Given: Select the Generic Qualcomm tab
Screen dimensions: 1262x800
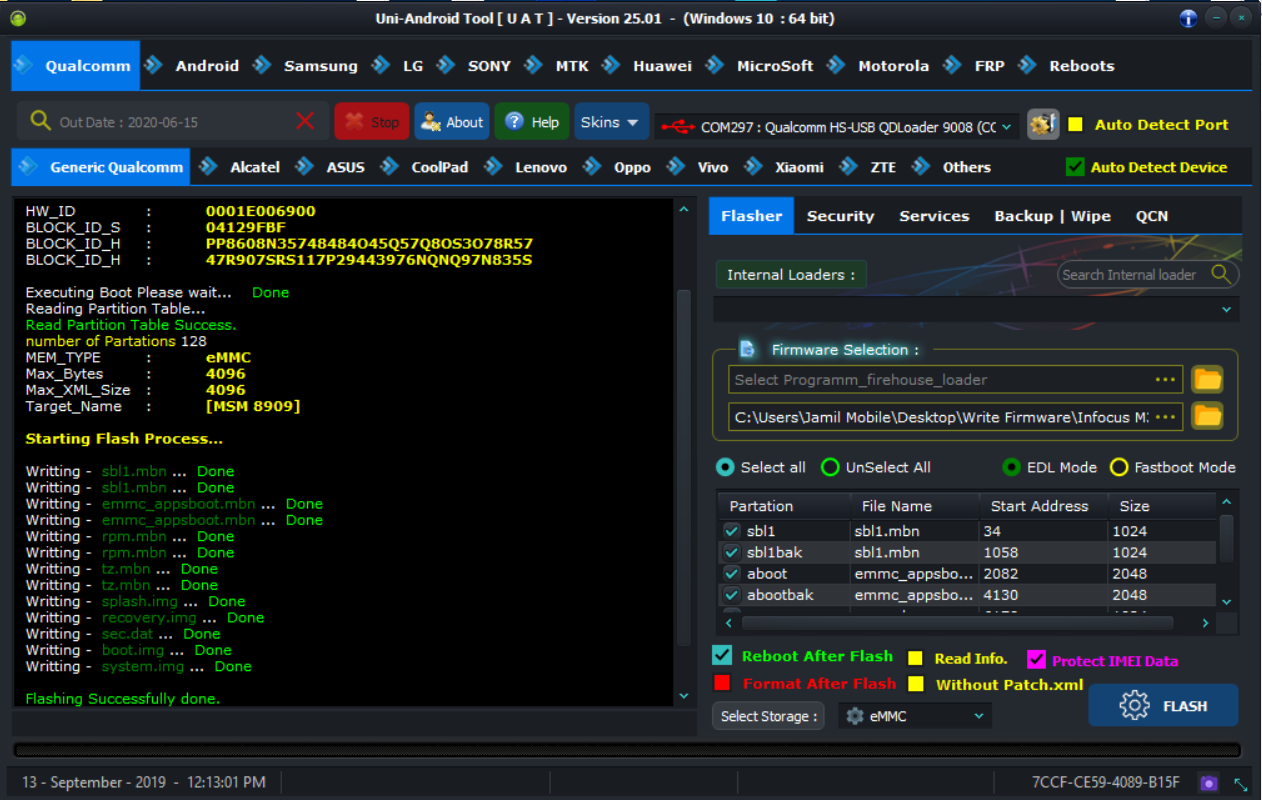Looking at the screenshot, I should pyautogui.click(x=100, y=167).
